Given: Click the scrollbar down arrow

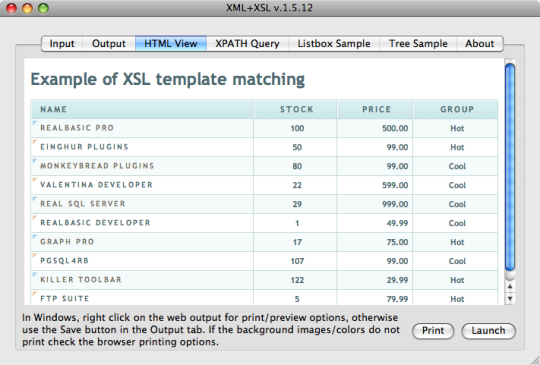Looking at the screenshot, I should coord(510,299).
